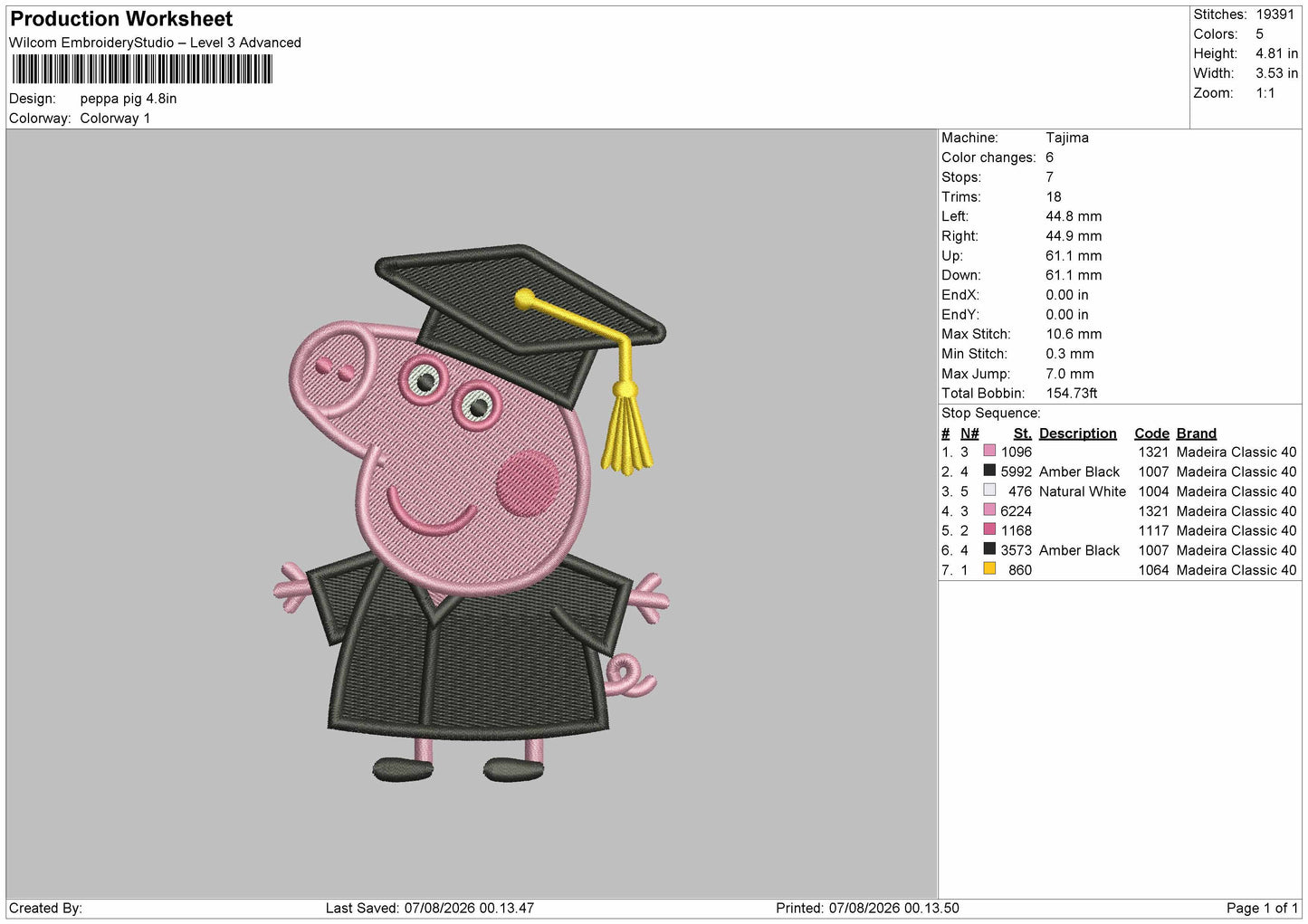Click the Color changes value 6
The image size is (1308, 924).
pos(1050,157)
